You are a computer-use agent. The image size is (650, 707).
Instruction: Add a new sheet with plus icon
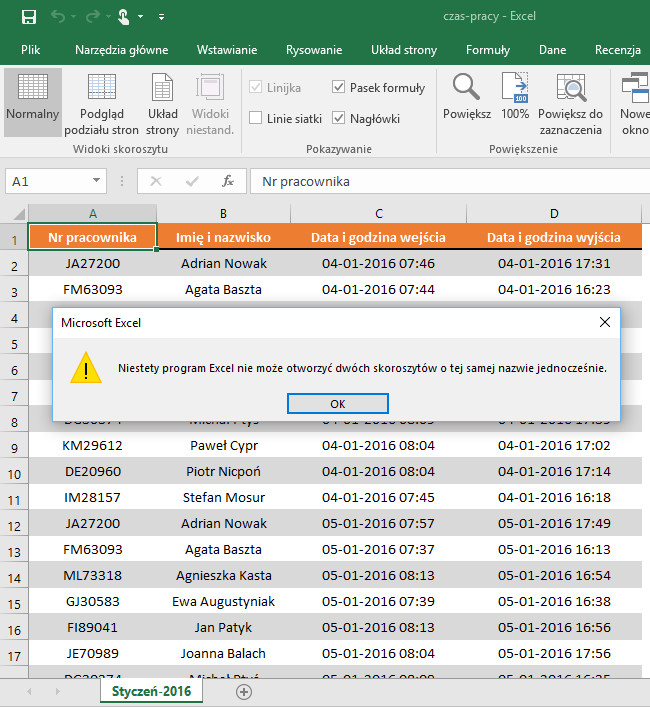pos(243,691)
